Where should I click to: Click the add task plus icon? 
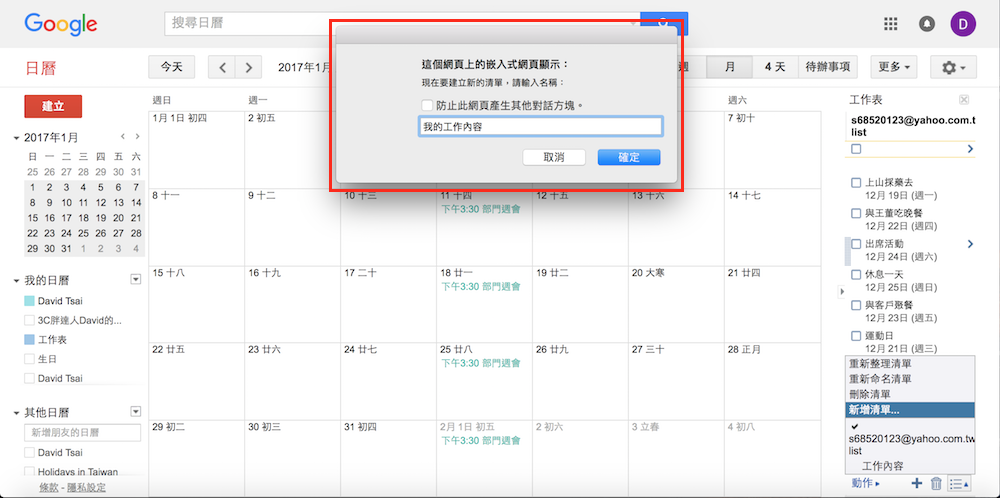click(x=917, y=484)
